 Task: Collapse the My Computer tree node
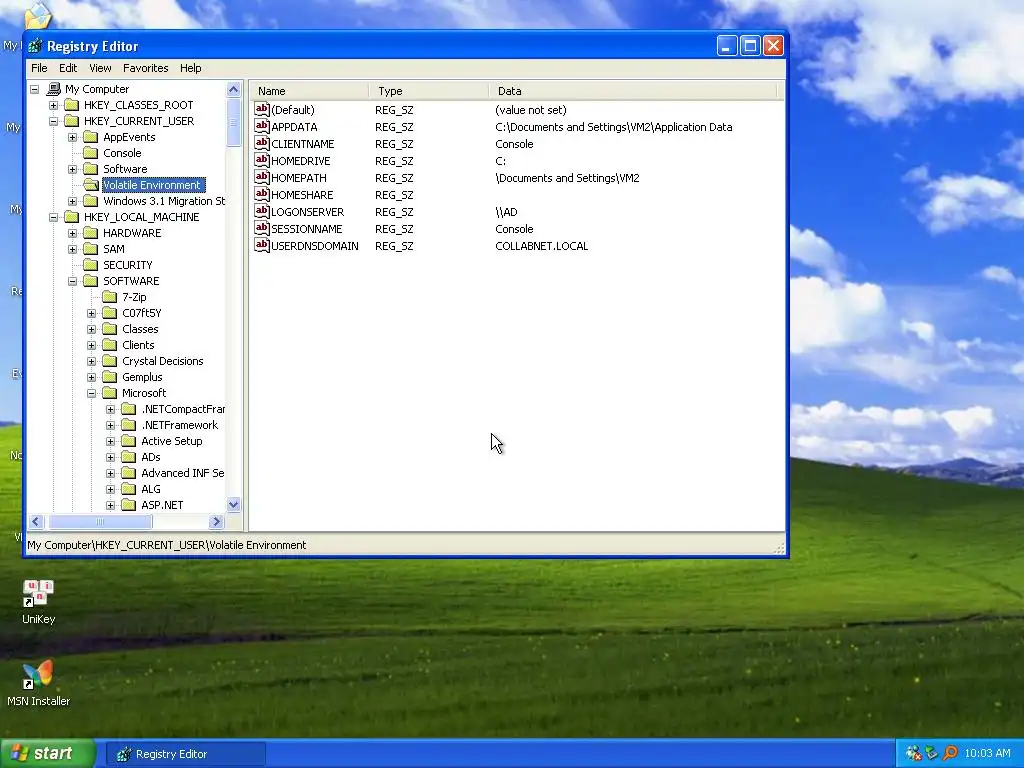(x=35, y=89)
